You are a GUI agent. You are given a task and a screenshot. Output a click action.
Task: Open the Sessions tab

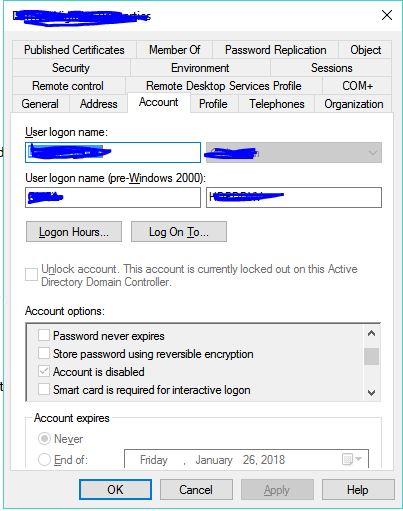[x=331, y=68]
